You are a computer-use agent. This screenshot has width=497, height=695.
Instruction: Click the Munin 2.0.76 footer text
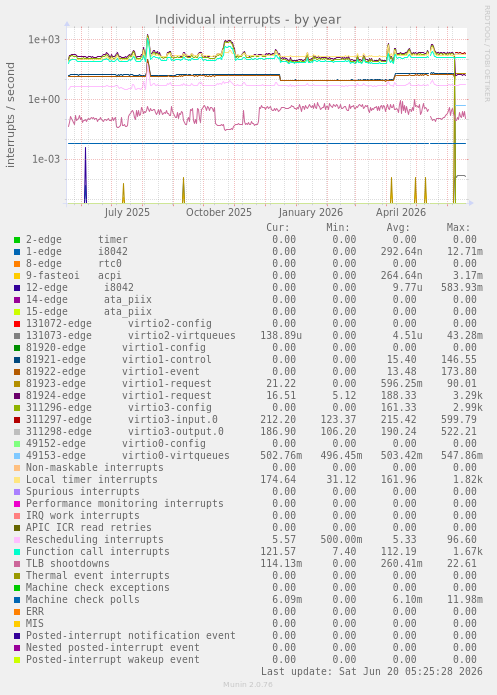[248, 684]
